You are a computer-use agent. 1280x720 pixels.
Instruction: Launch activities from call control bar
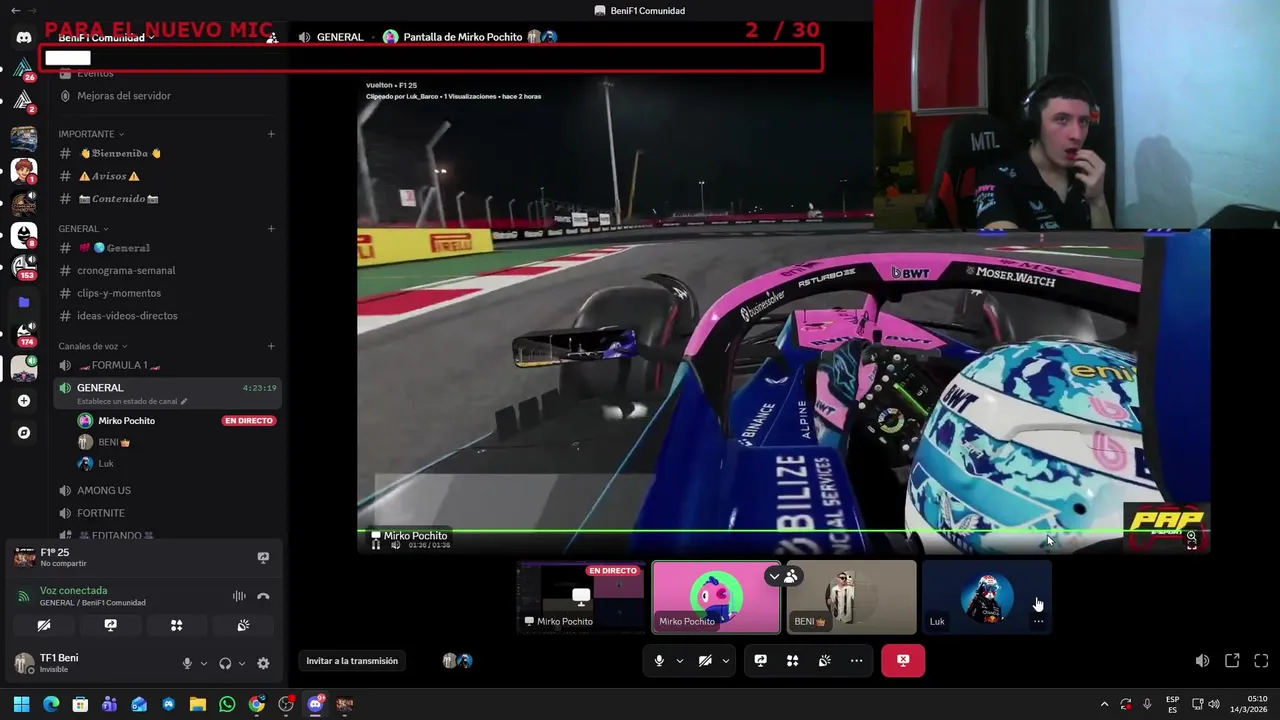click(x=792, y=661)
